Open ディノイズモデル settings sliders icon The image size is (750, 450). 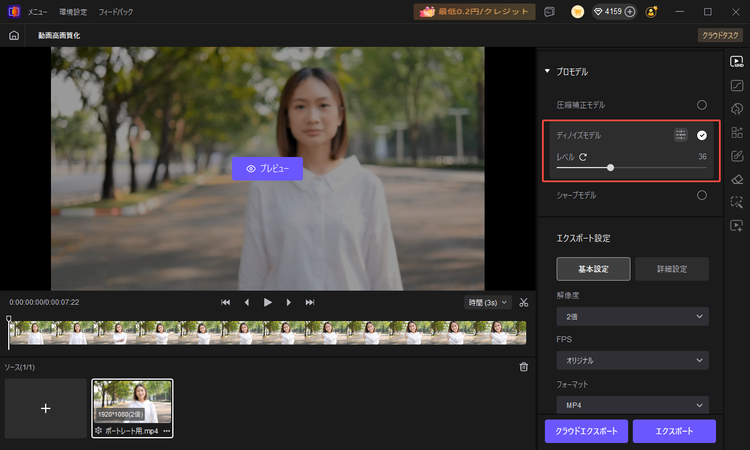680,135
